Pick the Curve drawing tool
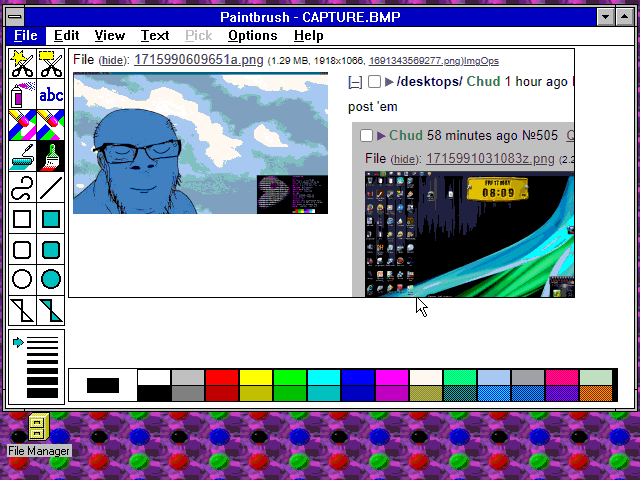This screenshot has height=480, width=640. (22, 187)
